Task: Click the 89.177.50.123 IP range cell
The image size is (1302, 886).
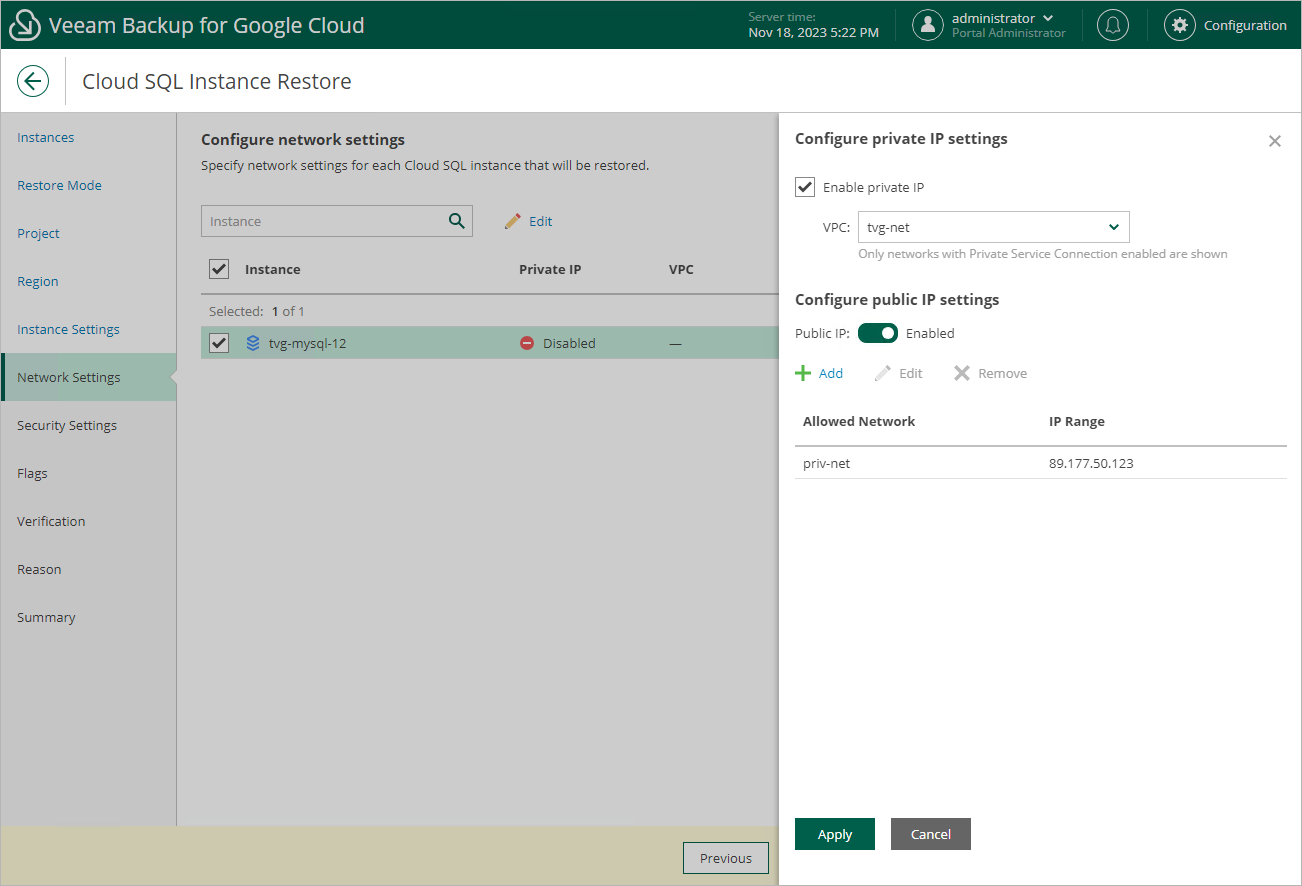Action: coord(1091,463)
